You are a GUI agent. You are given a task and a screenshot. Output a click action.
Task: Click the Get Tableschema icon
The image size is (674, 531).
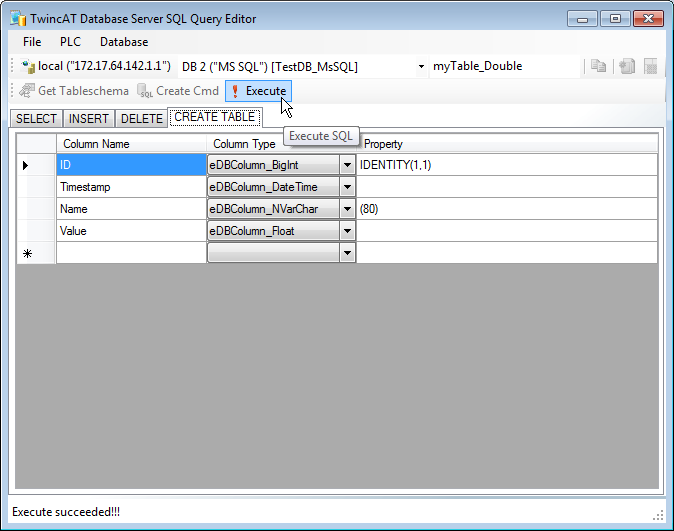(x=26, y=91)
